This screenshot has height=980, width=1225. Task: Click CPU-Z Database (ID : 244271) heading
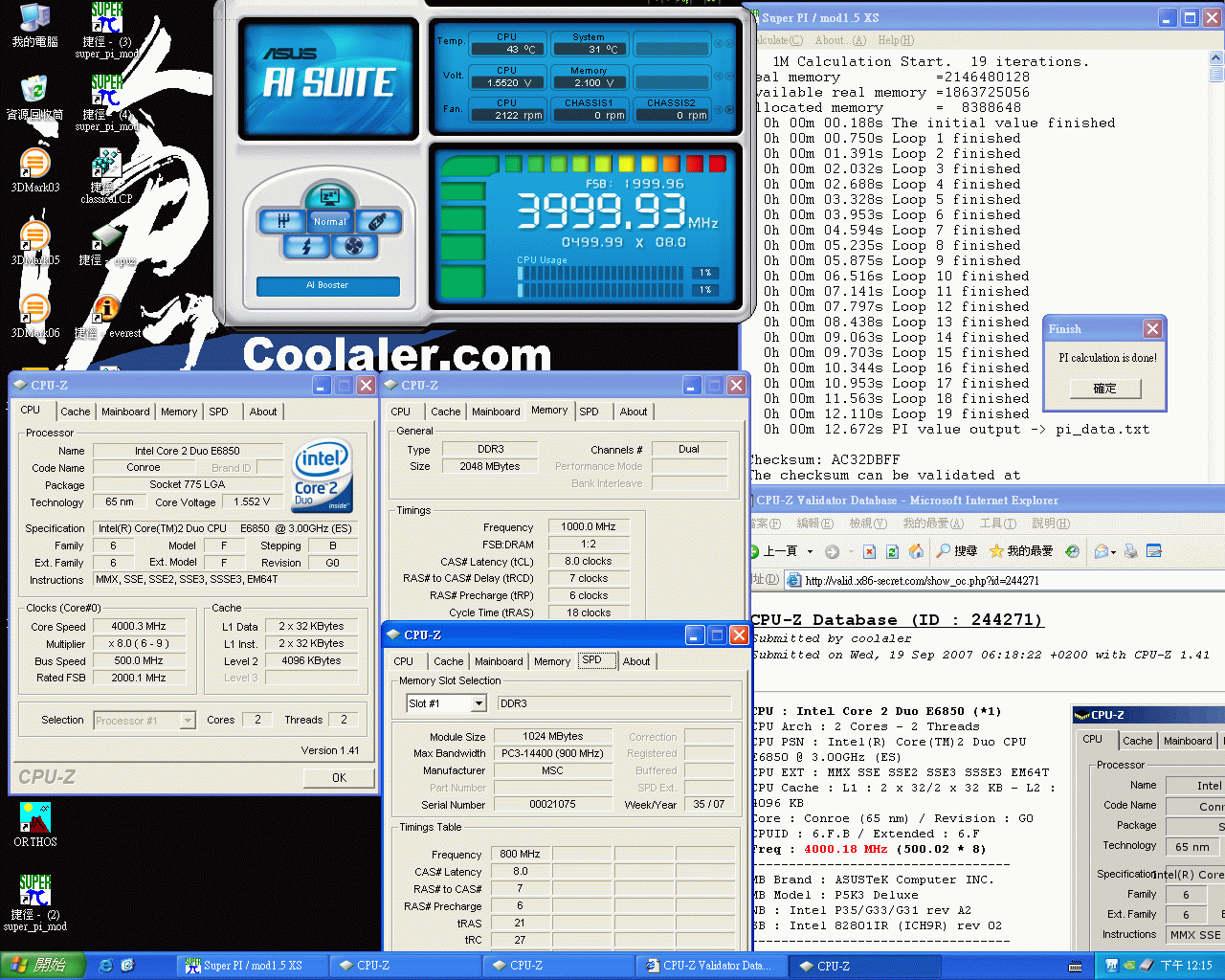(897, 620)
